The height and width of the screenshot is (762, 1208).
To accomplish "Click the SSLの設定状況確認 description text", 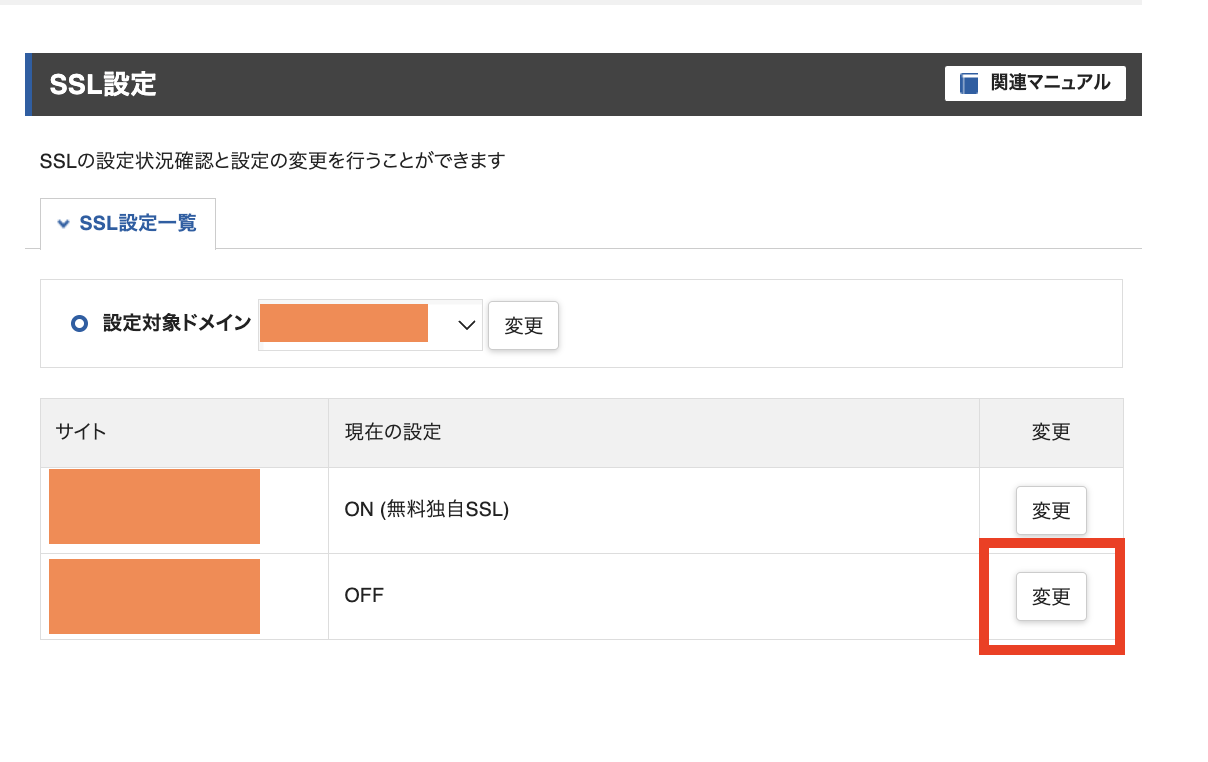I will coord(272,160).
